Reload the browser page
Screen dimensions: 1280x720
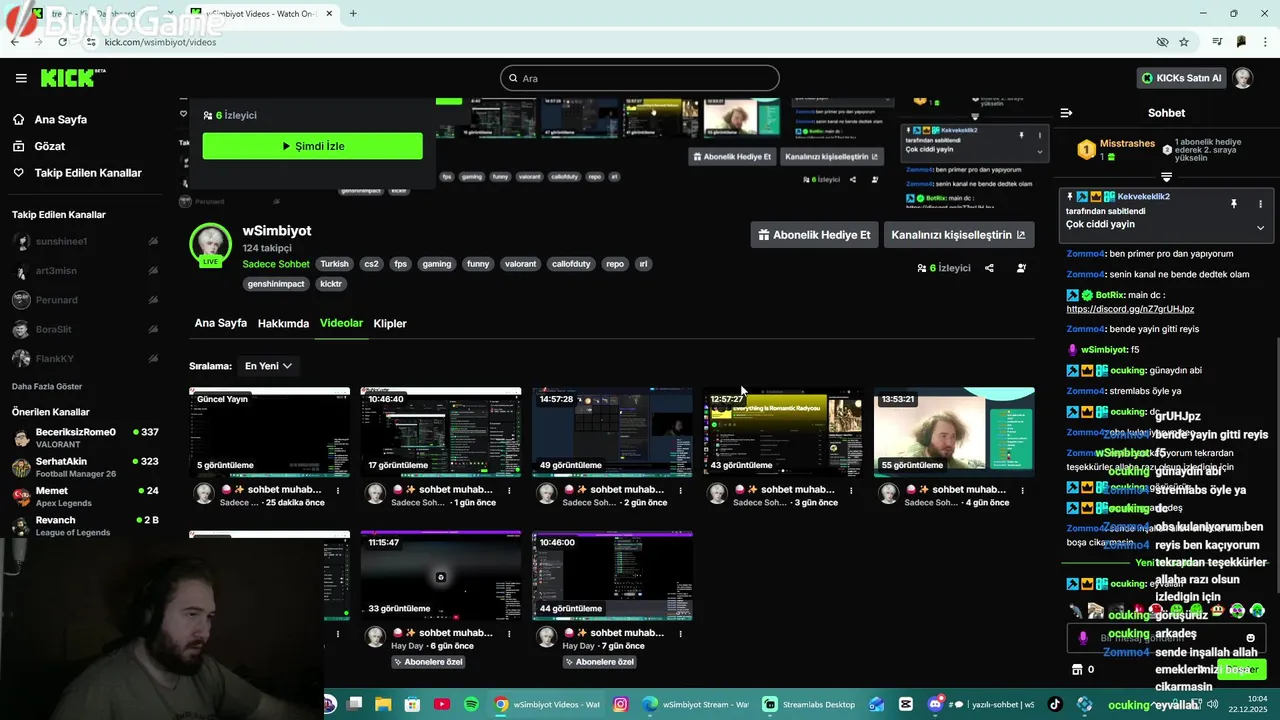[62, 42]
